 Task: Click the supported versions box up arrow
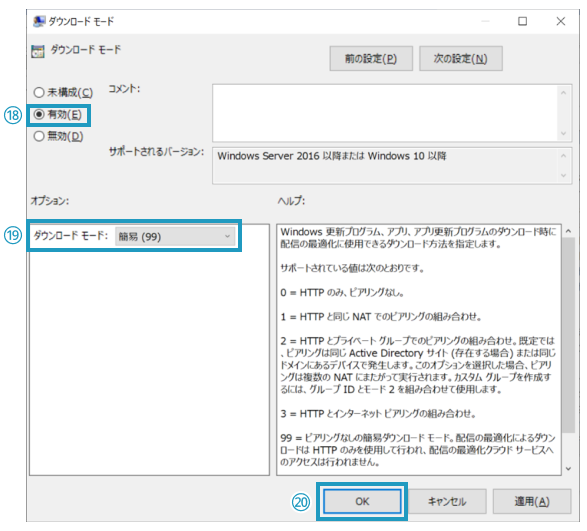(563, 156)
